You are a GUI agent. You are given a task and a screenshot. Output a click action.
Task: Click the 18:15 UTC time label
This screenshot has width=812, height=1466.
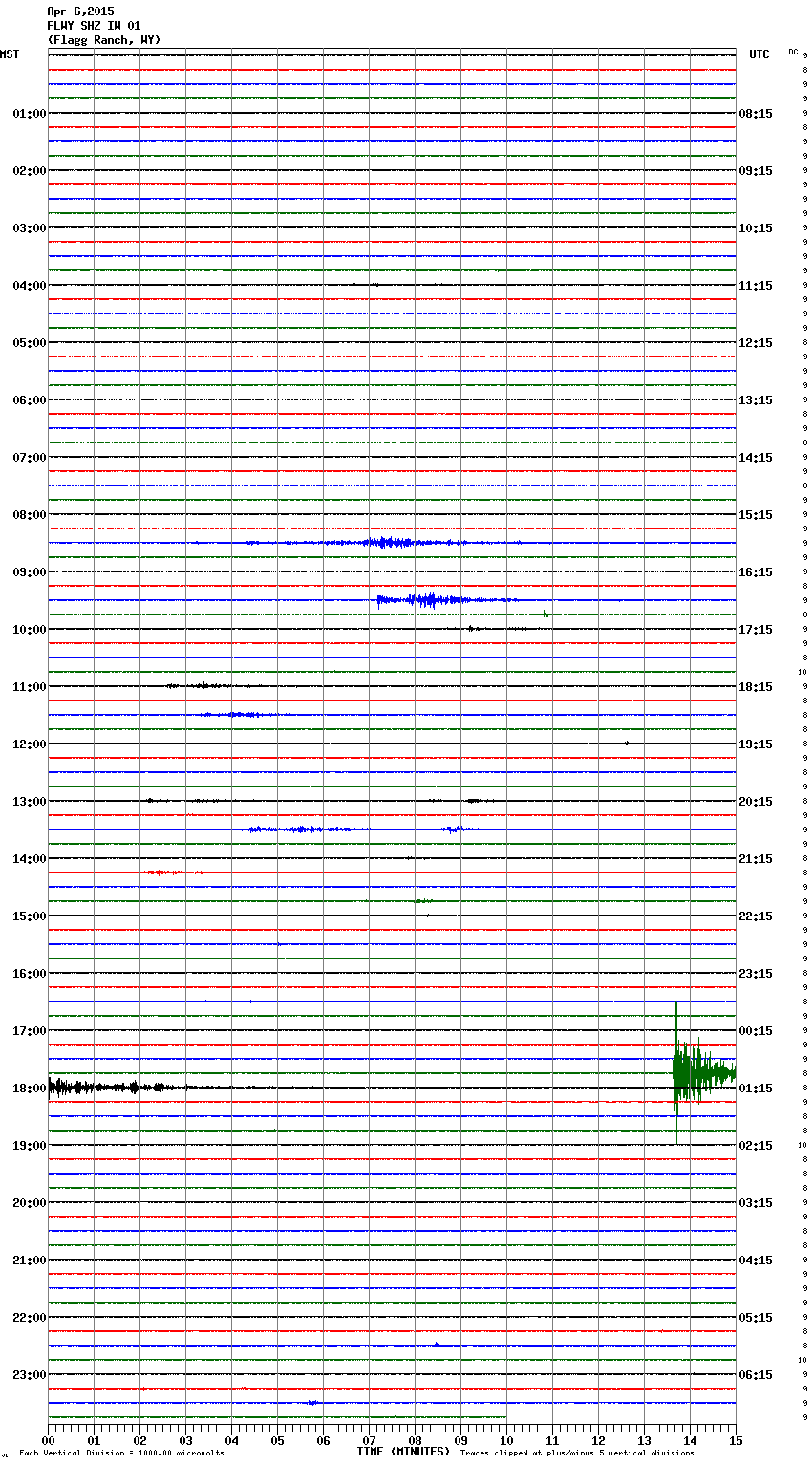[x=756, y=687]
